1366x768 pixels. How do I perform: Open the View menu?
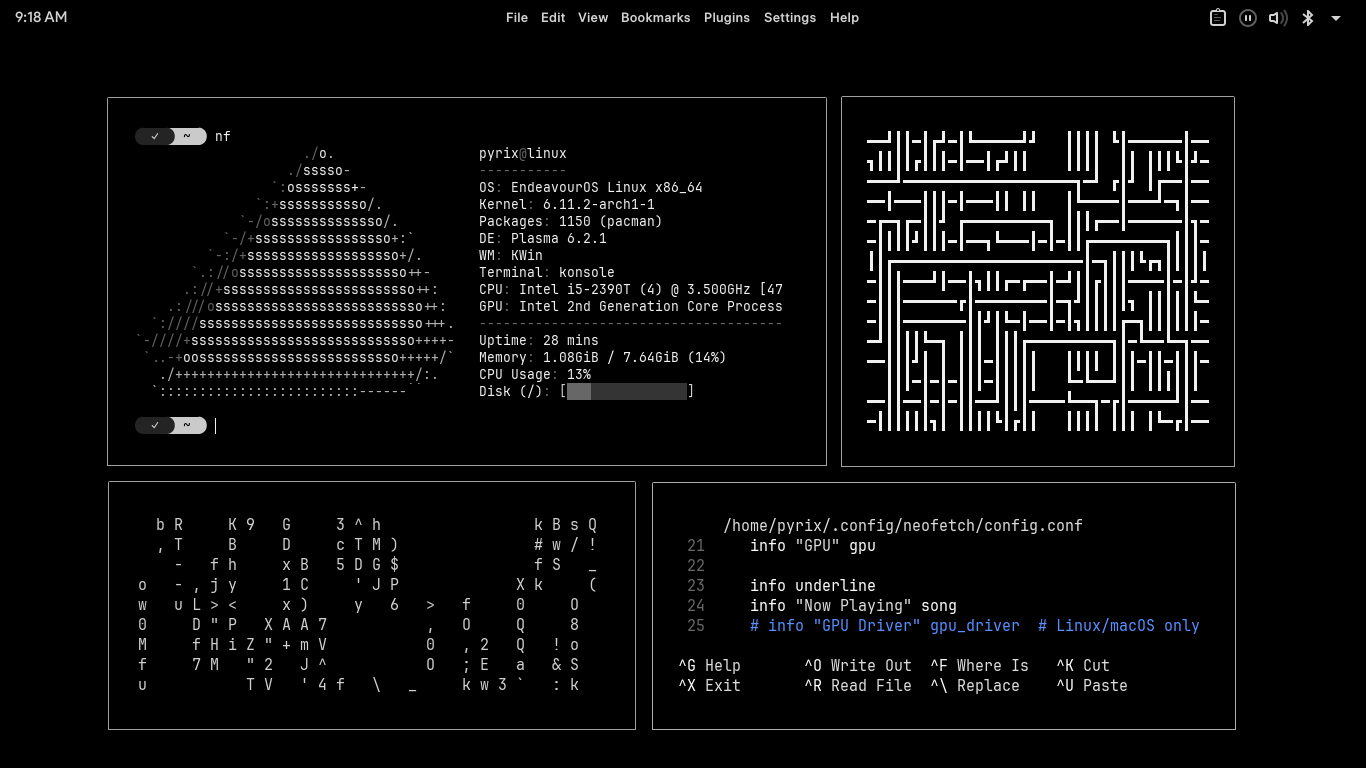point(593,18)
